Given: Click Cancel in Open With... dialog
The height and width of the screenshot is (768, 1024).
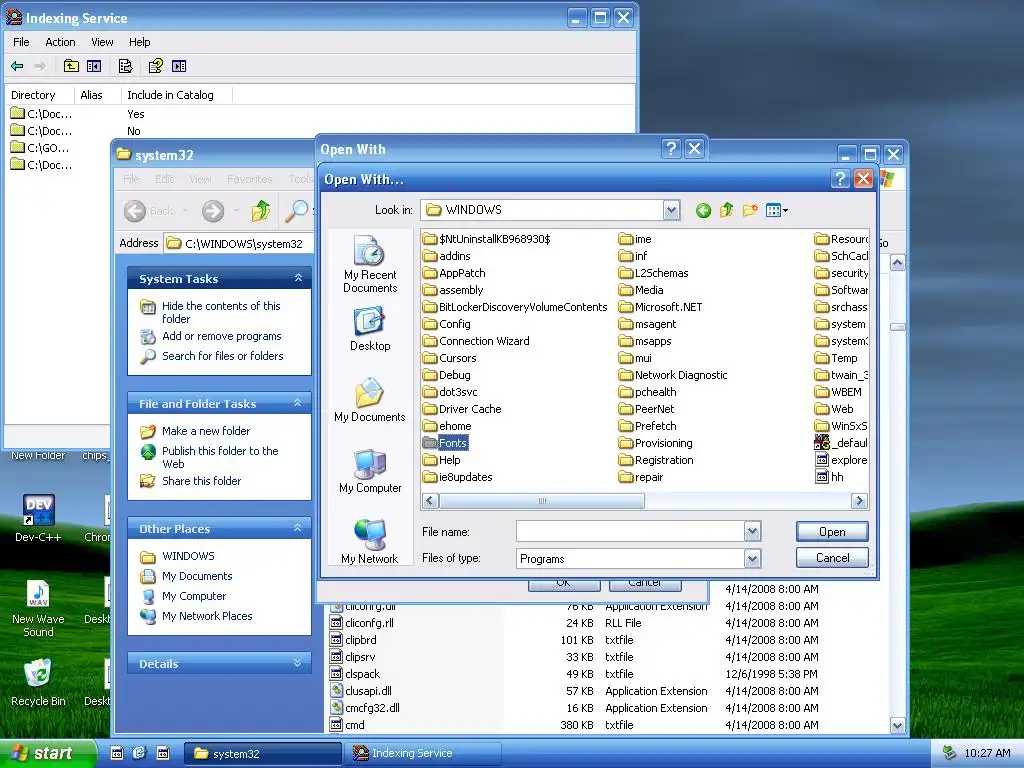Looking at the screenshot, I should pyautogui.click(x=832, y=558).
